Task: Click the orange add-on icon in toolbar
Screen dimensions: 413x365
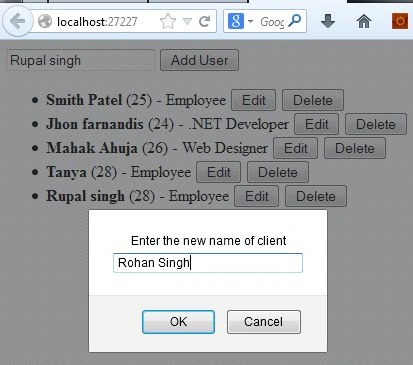Action: (400, 21)
